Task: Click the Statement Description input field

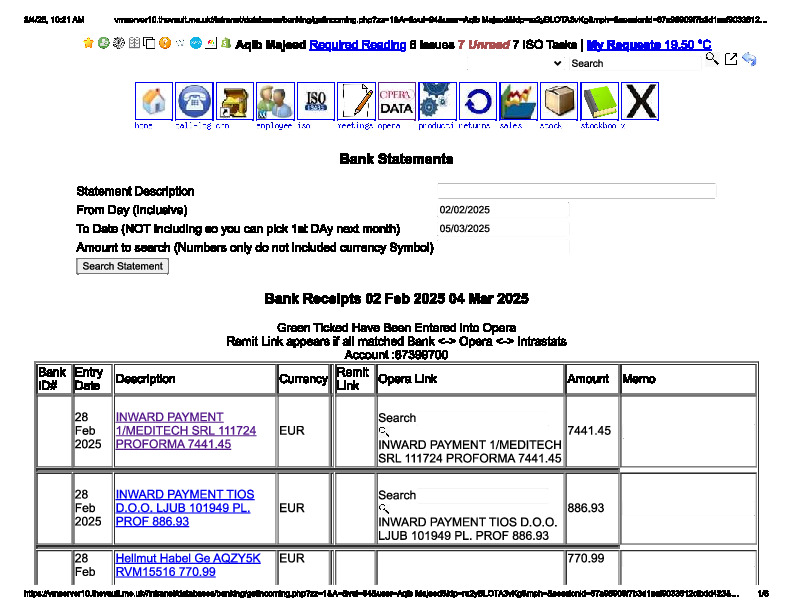Action: (576, 191)
